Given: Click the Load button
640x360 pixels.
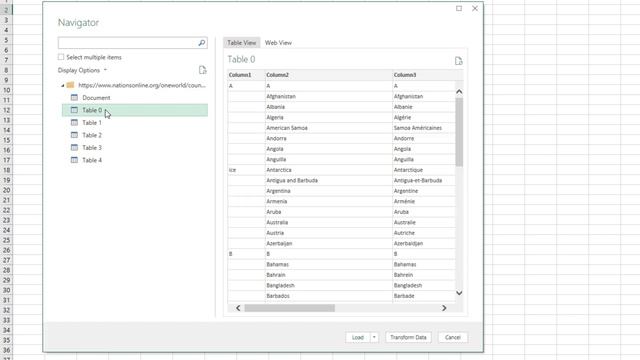Looking at the screenshot, I should [x=358, y=337].
